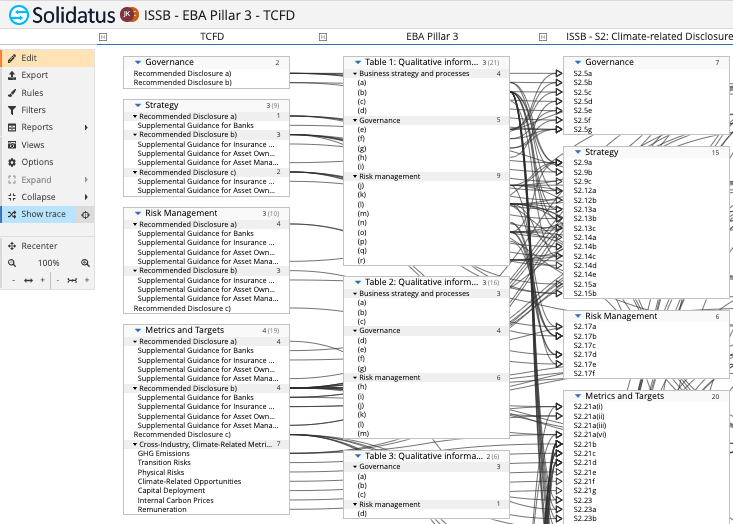This screenshot has width=733, height=524.
Task: Select Recommended Disclosure c) under Risk Management
Action: 182,309
